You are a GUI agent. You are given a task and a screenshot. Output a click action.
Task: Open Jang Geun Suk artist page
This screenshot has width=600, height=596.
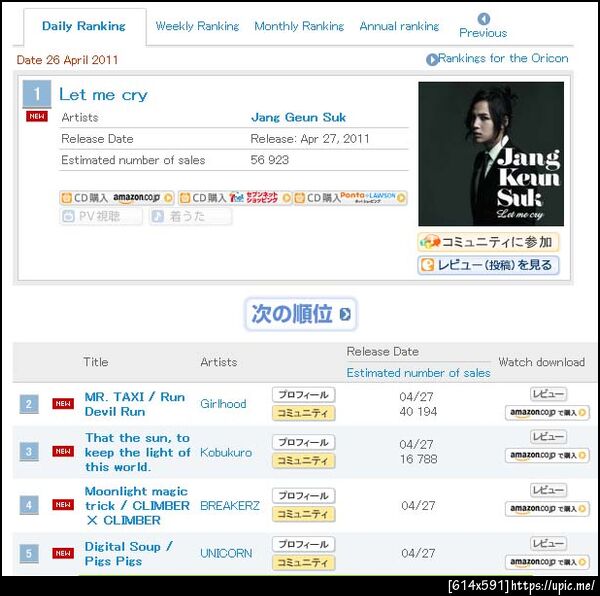[298, 117]
